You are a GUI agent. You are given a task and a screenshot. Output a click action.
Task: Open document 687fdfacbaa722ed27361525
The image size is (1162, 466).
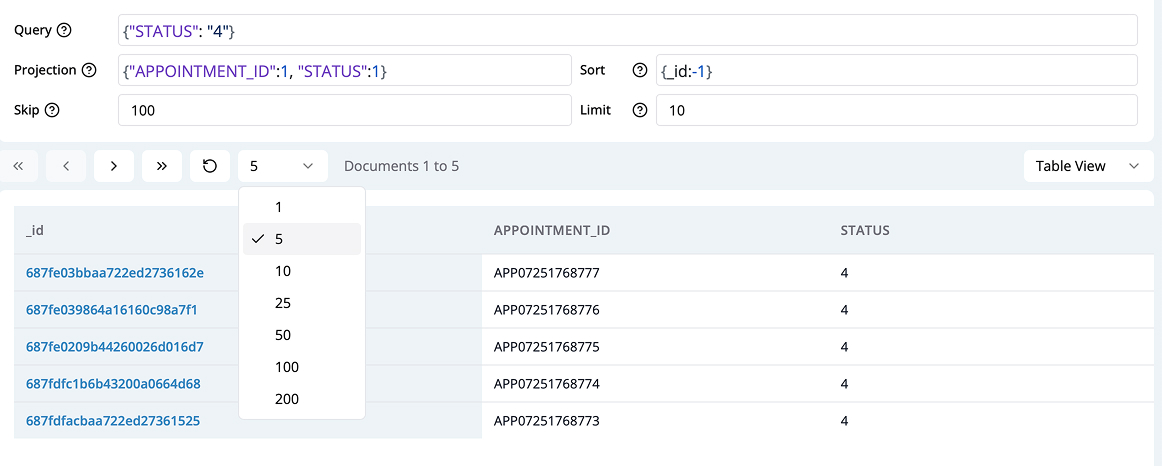[x=113, y=421]
